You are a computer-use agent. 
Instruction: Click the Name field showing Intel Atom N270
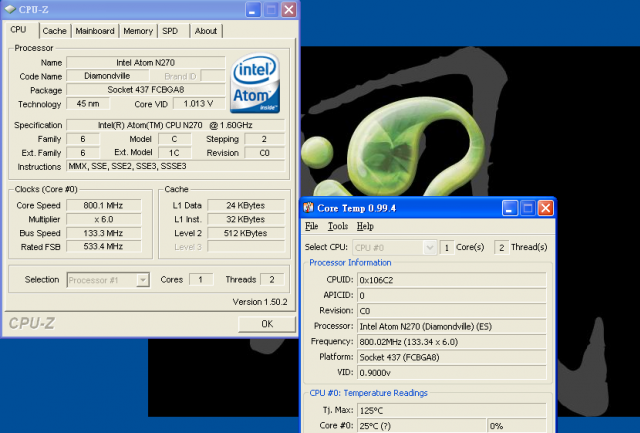click(x=146, y=62)
